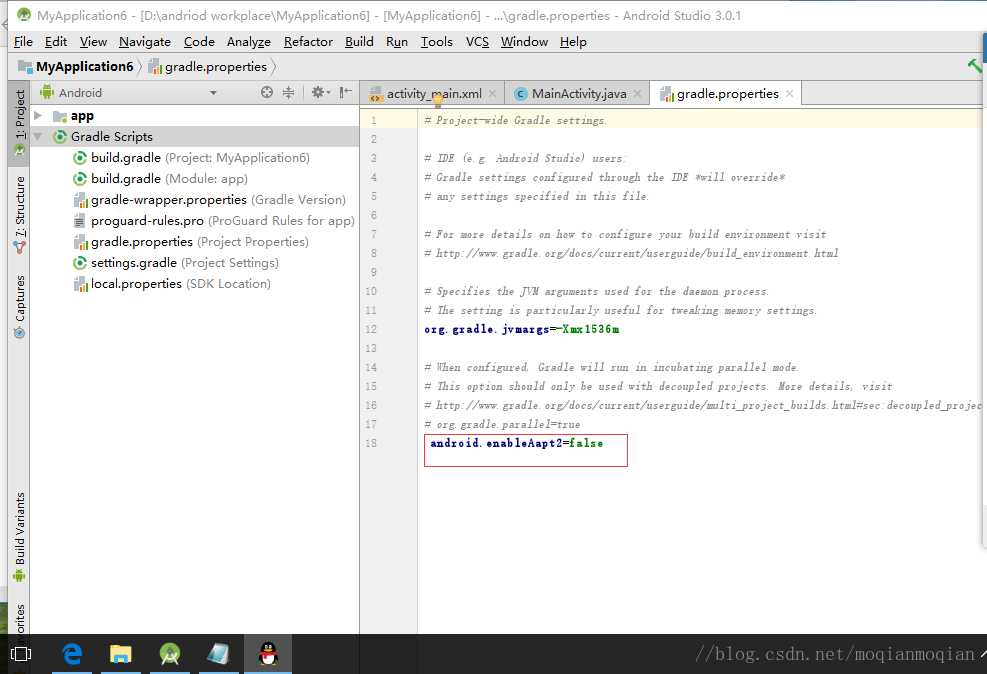Screen dimensions: 987x674
Task: Open the Help menu
Action: (x=573, y=42)
